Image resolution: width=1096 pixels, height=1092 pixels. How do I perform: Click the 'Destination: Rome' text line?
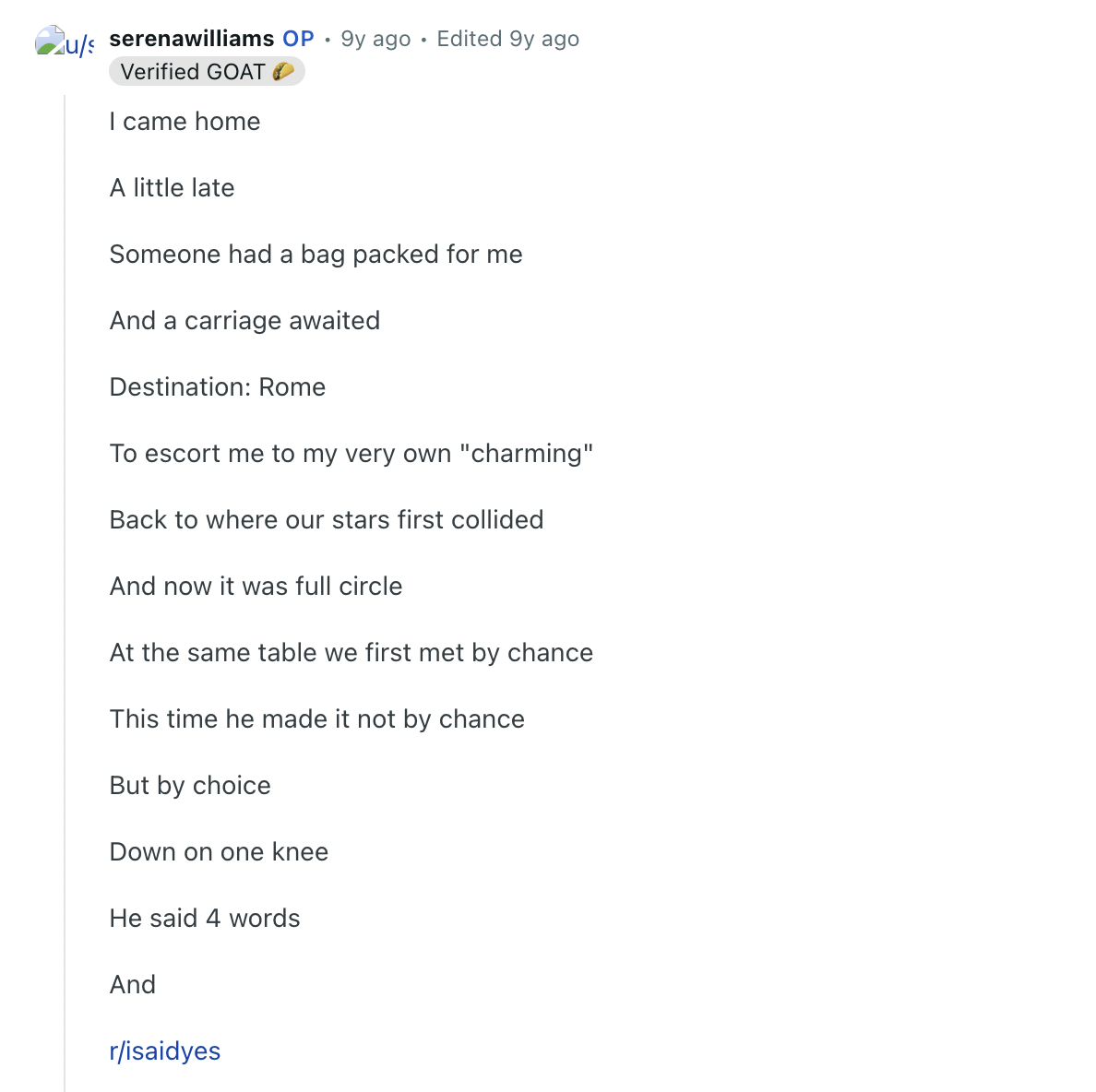(x=218, y=387)
